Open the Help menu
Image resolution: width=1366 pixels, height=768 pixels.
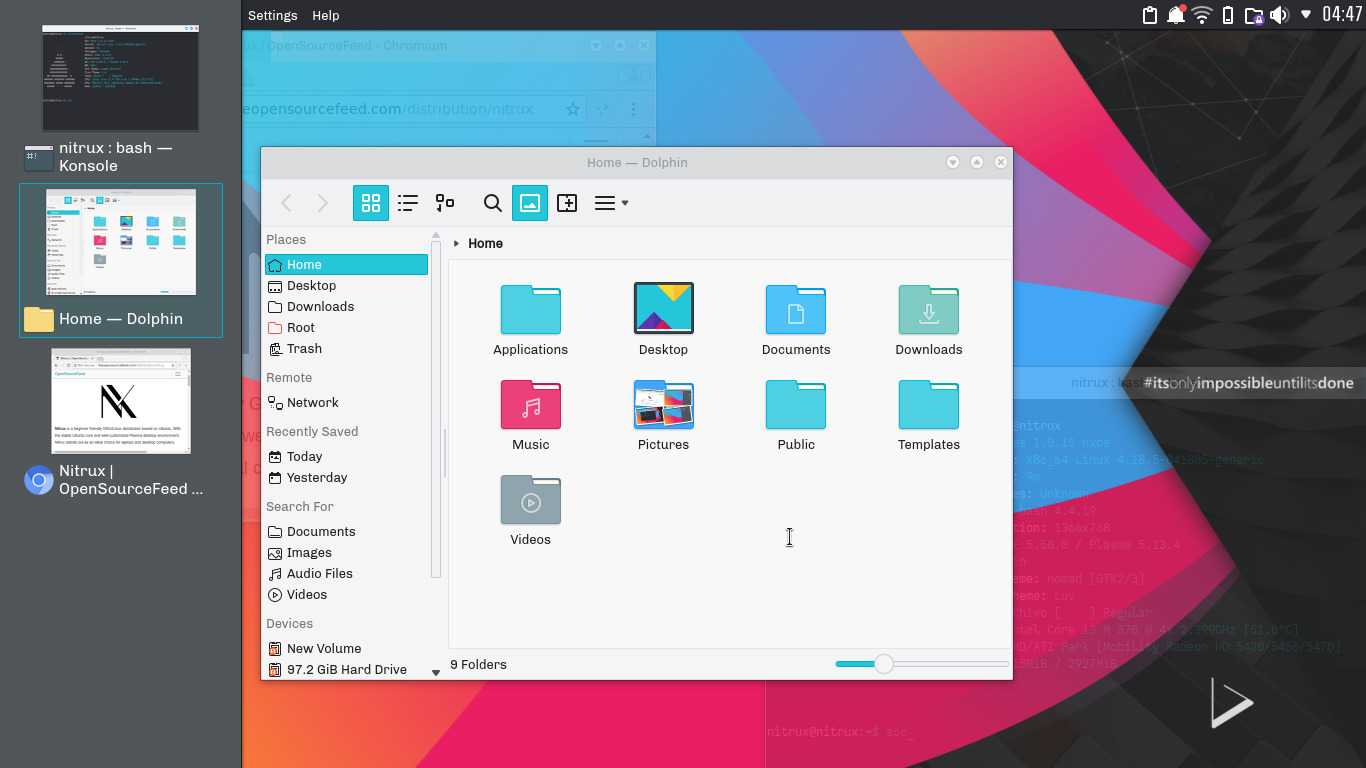coord(325,15)
